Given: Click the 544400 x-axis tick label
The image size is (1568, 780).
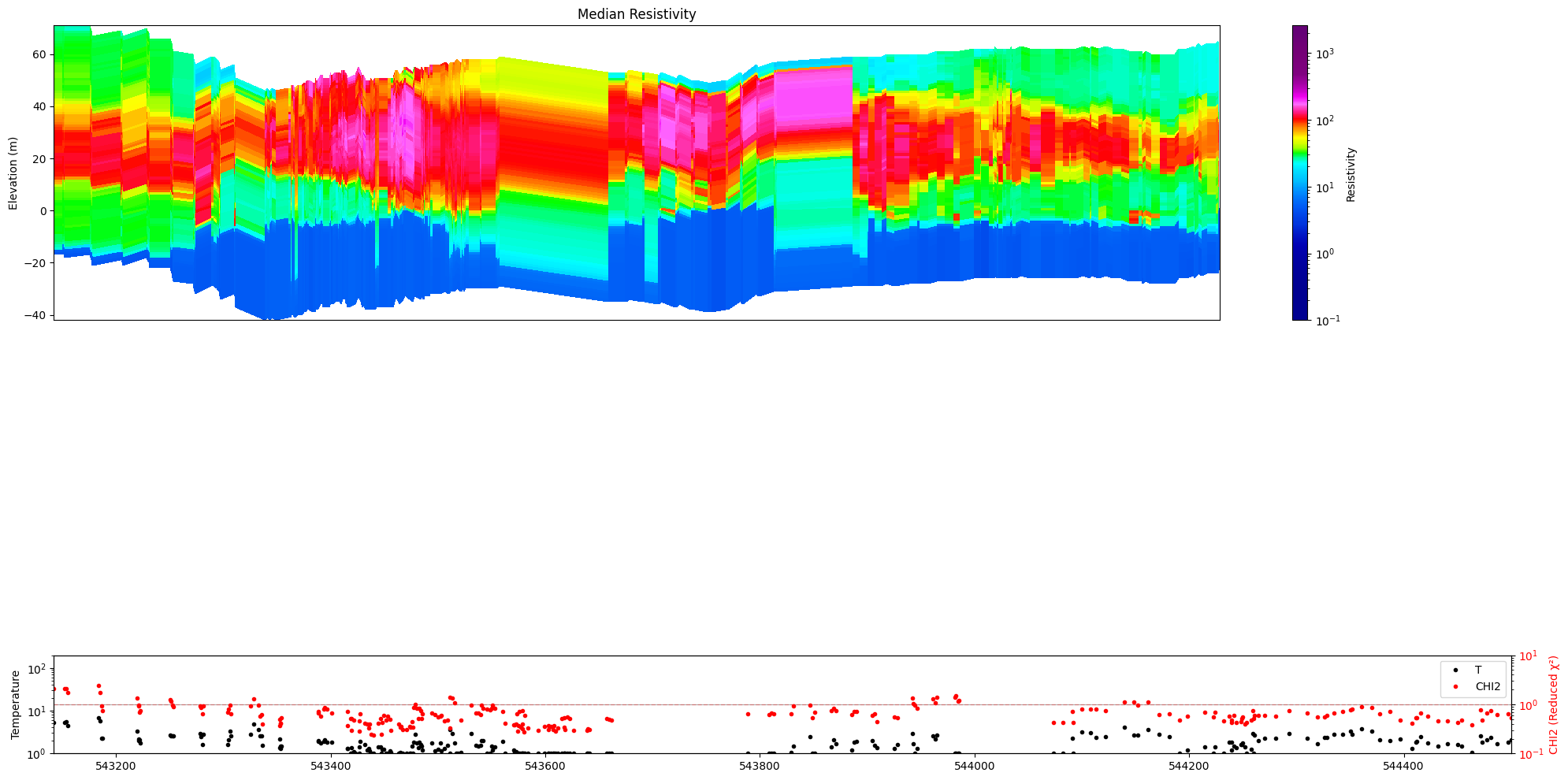Looking at the screenshot, I should [x=1403, y=766].
